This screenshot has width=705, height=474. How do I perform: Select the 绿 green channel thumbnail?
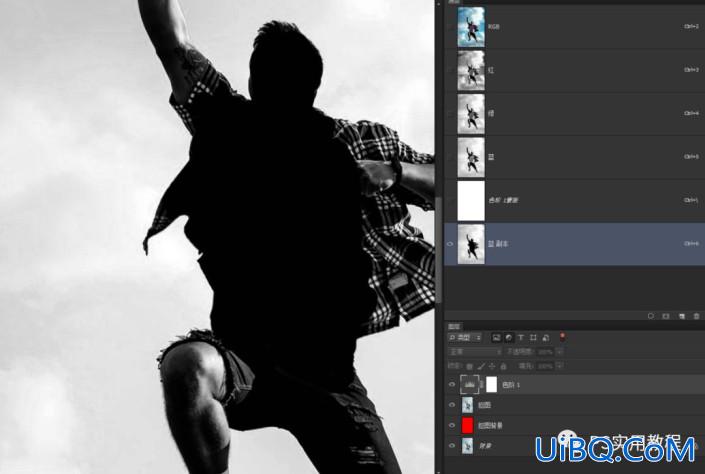pyautogui.click(x=471, y=113)
